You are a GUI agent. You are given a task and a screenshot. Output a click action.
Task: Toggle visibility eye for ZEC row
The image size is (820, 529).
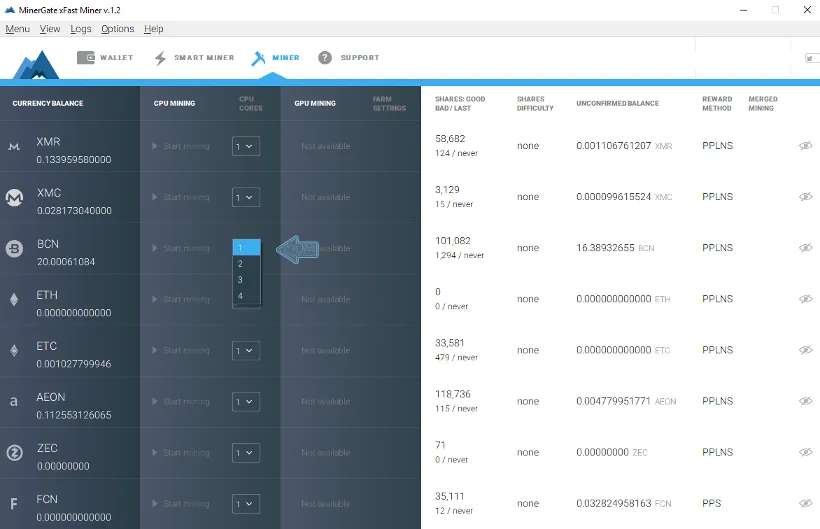click(805, 452)
